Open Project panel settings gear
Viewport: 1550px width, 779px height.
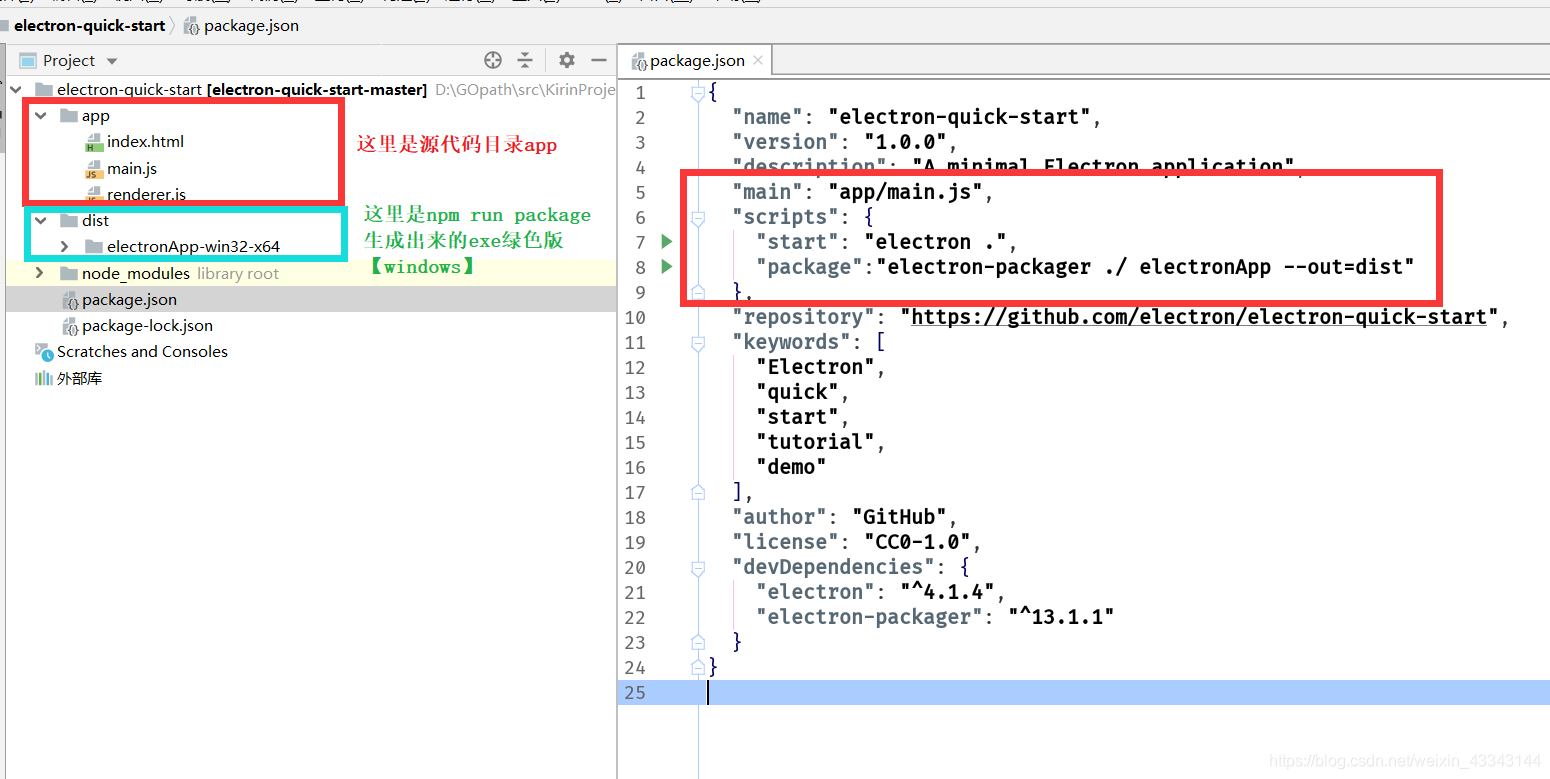[567, 60]
